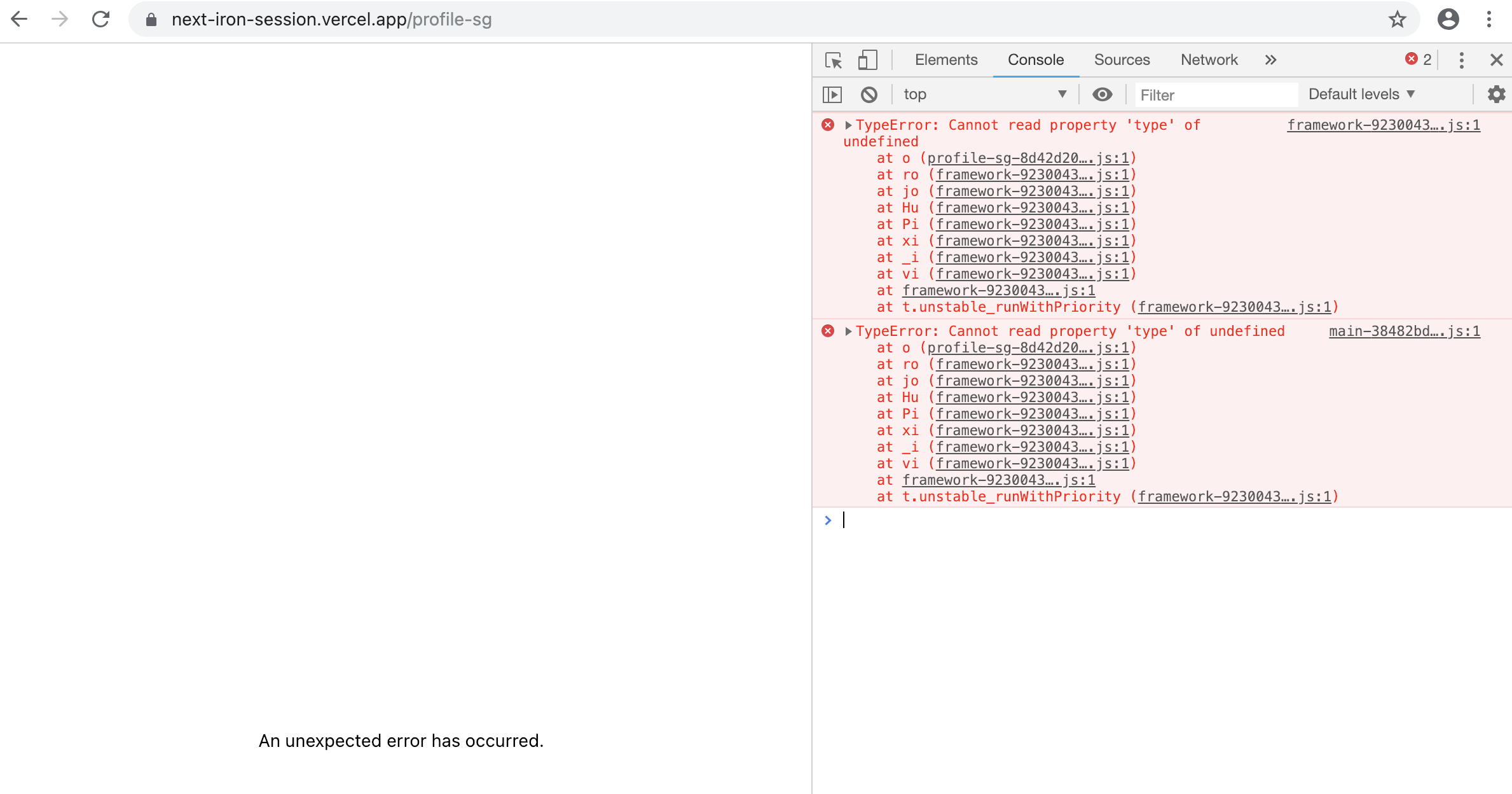
Task: Open the DevTools customize menu
Action: (1460, 60)
